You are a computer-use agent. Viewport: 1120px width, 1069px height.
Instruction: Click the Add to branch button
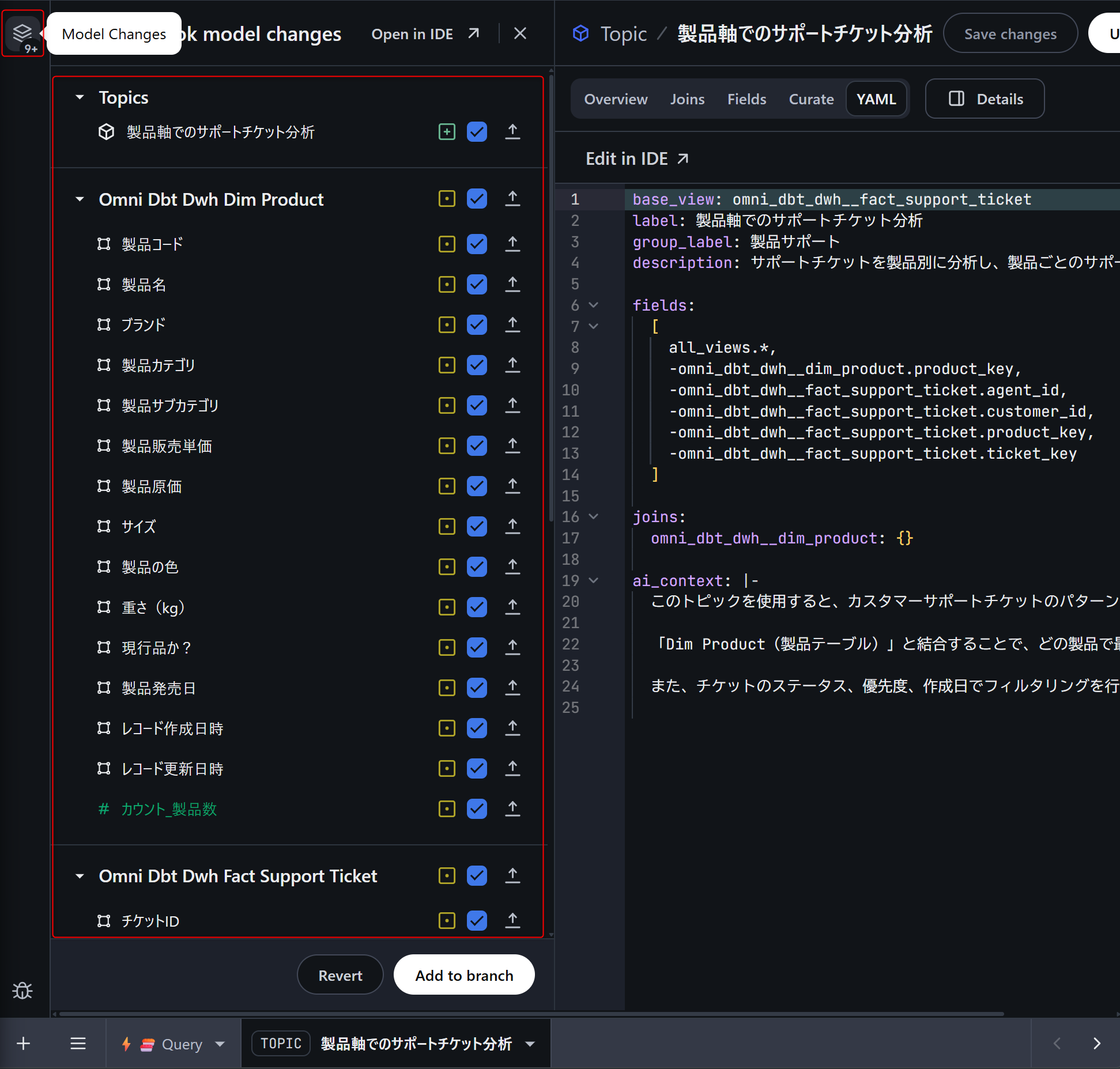coord(464,975)
